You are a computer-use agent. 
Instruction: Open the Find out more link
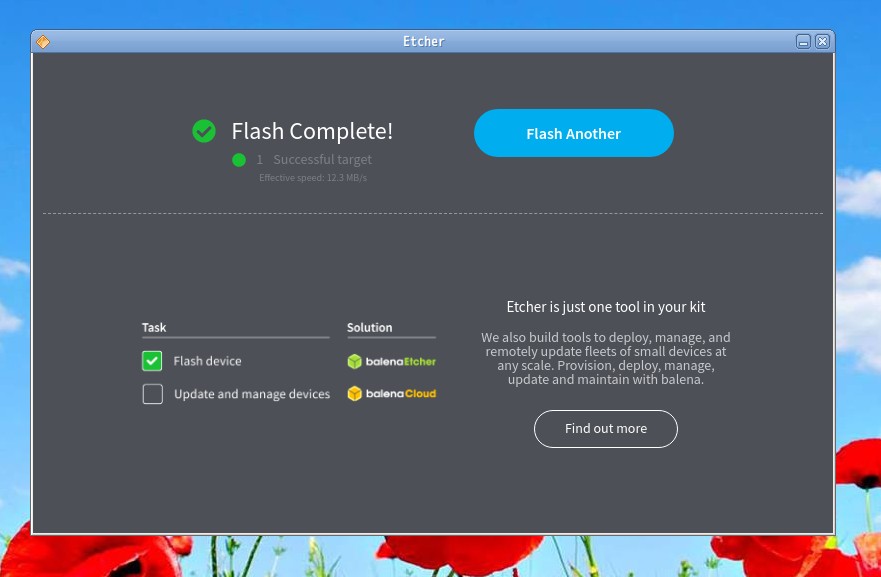[605, 429]
